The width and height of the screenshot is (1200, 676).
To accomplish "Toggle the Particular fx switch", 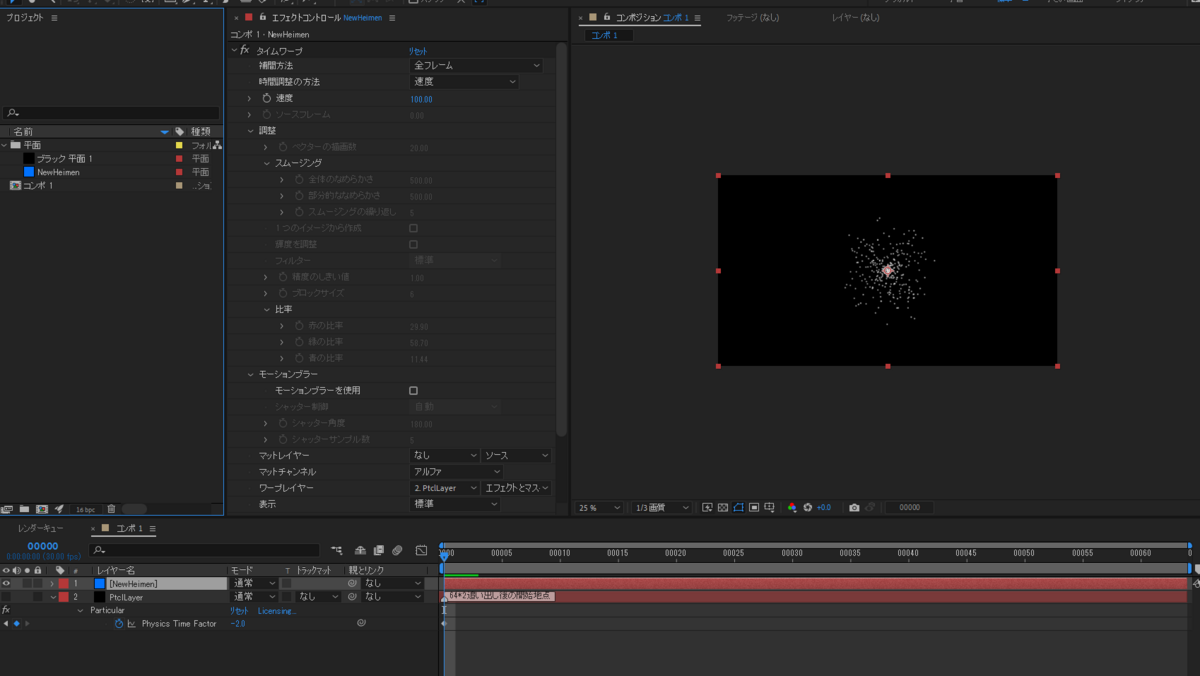I will (x=6, y=609).
